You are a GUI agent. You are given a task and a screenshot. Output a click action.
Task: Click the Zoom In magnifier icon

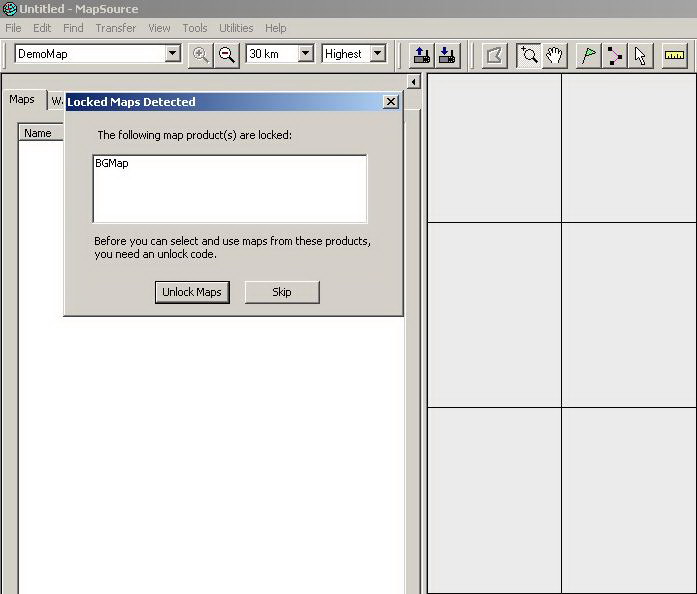click(200, 55)
